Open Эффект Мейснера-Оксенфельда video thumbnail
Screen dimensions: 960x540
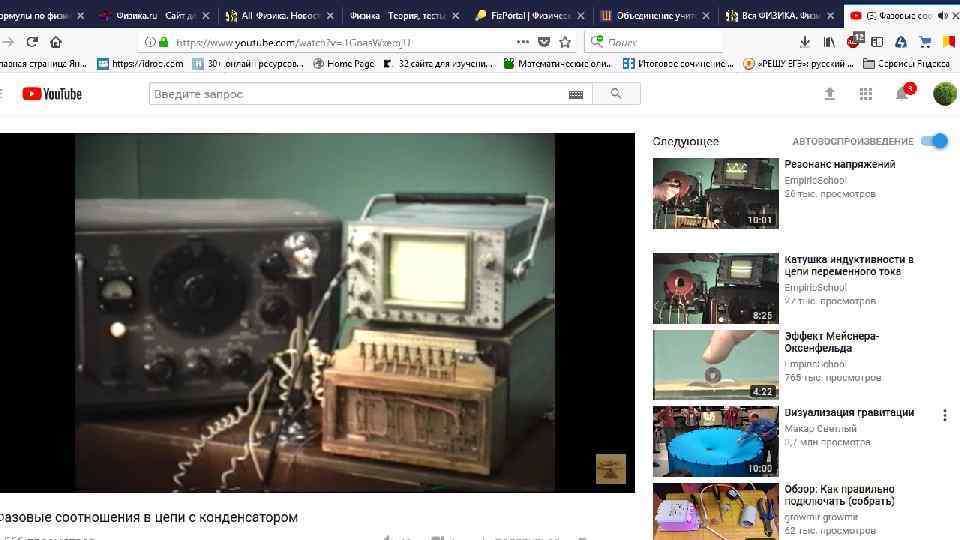(715, 365)
